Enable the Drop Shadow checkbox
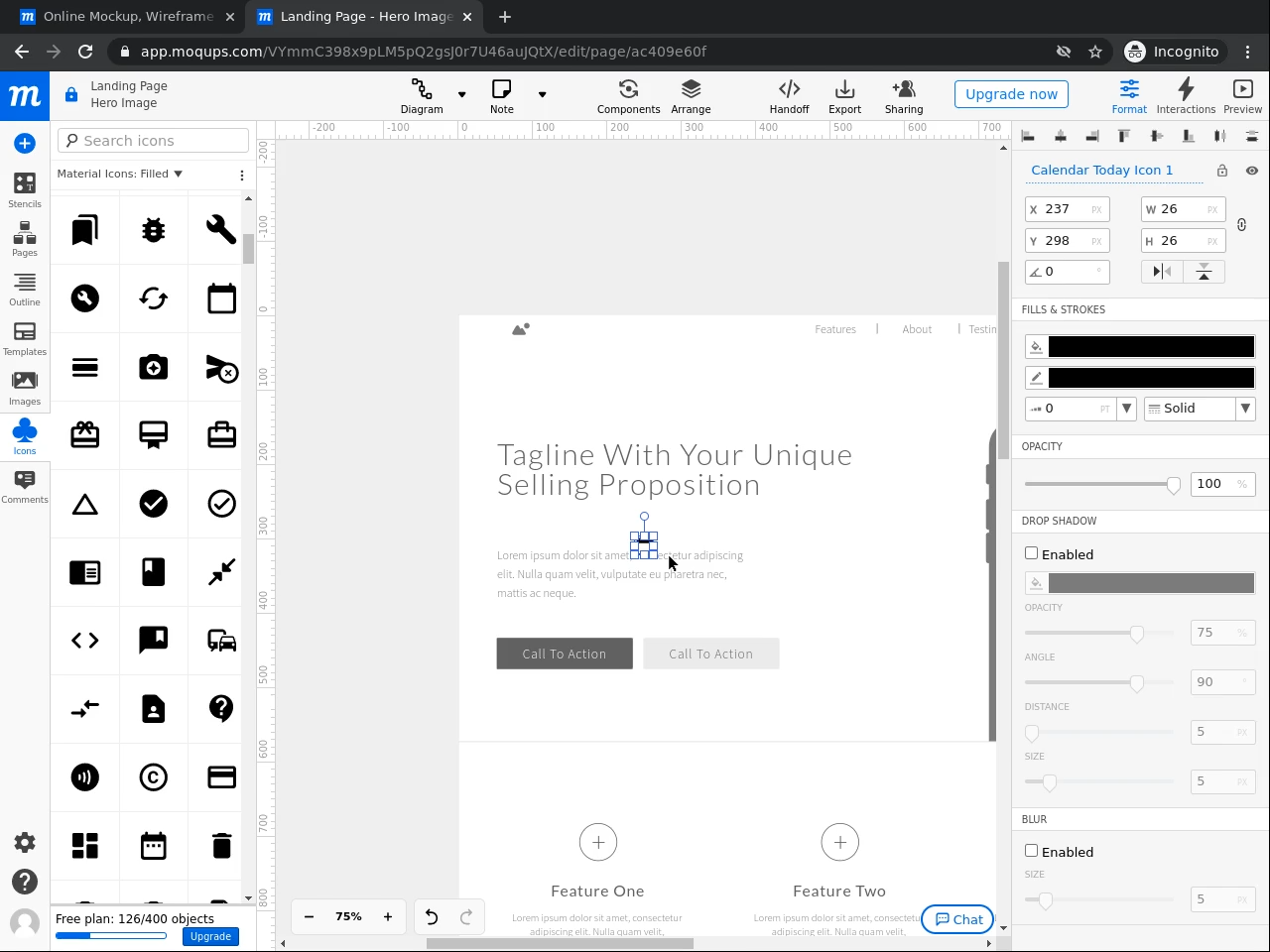The height and width of the screenshot is (952, 1270). (x=1032, y=553)
